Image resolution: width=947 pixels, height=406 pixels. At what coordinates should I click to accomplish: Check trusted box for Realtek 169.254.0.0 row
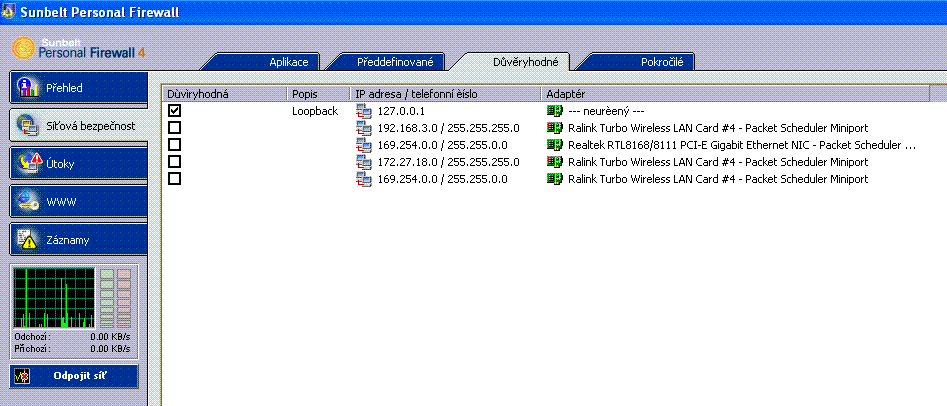174,144
